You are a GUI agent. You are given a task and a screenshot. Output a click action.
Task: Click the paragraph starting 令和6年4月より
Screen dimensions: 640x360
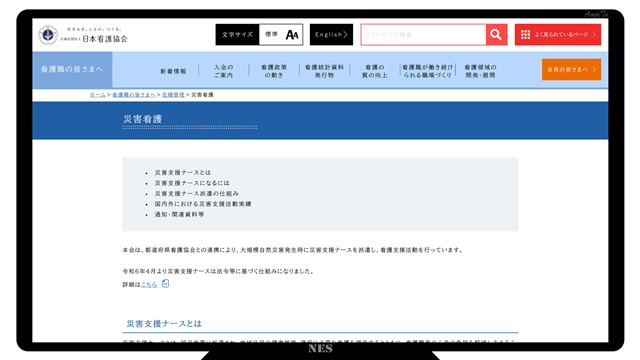(x=218, y=271)
